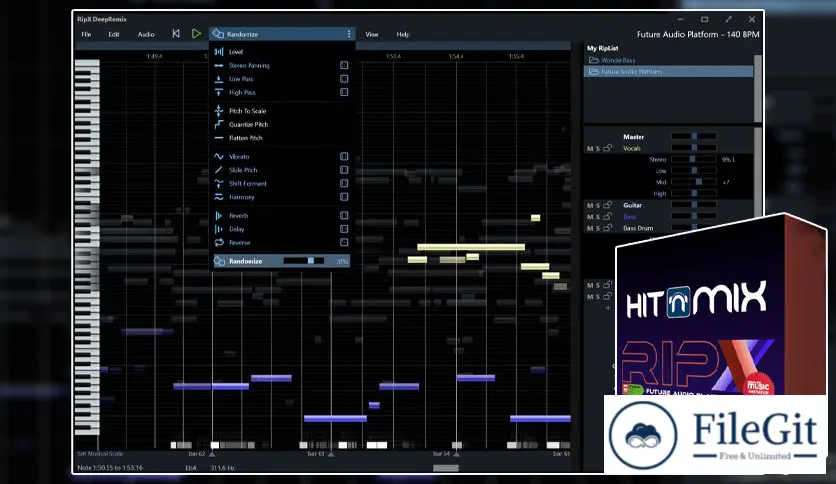Open the Edit menu
Viewport: 836px width, 484px height.
114,34
